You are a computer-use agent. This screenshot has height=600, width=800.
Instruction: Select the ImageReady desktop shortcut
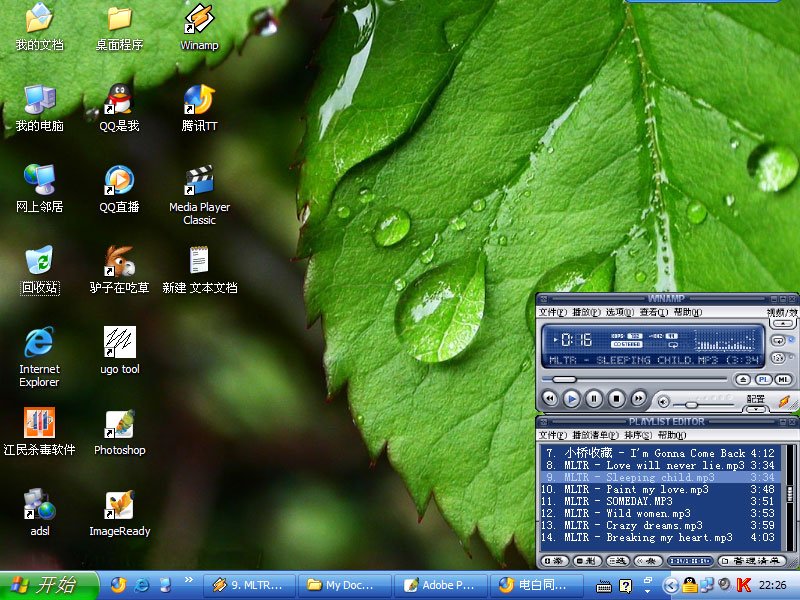(x=119, y=506)
